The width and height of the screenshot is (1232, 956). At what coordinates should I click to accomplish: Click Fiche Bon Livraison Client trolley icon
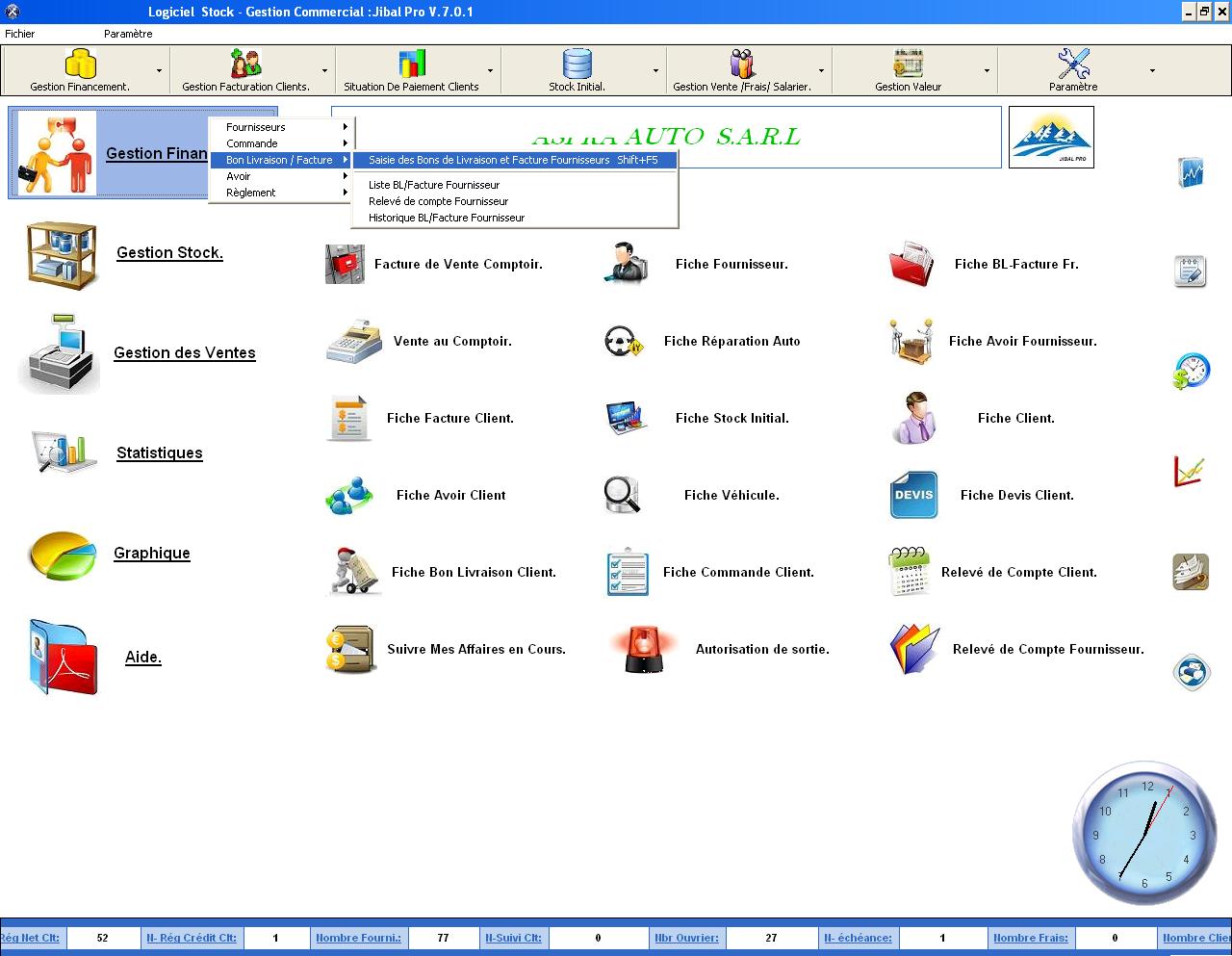click(x=353, y=571)
